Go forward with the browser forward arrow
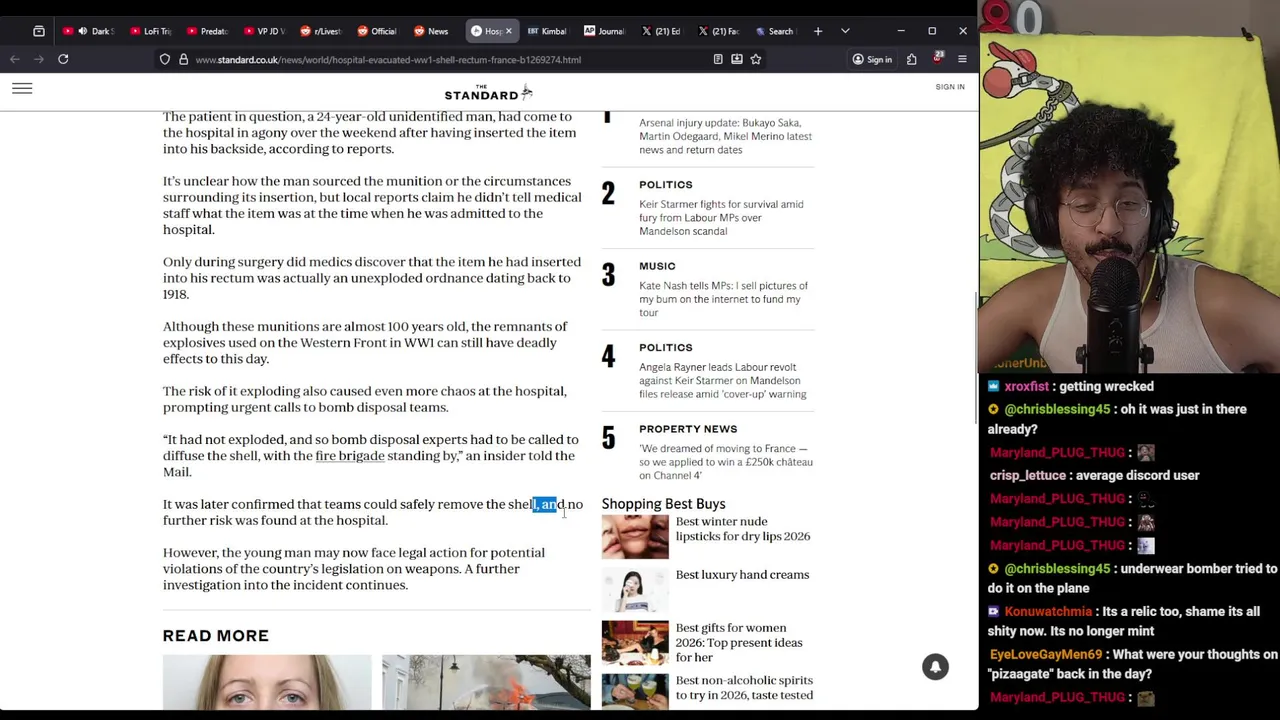This screenshot has width=1280, height=720. [39, 59]
